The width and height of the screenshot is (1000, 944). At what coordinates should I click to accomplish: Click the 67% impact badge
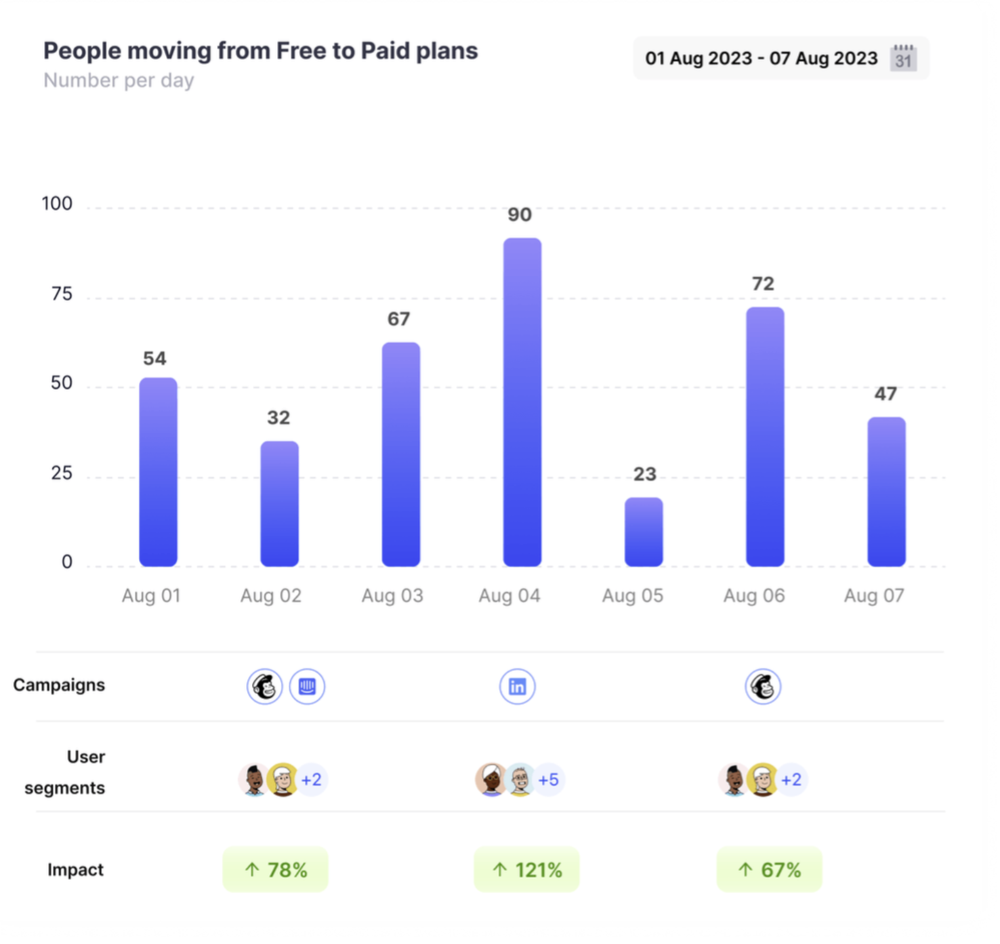(x=769, y=870)
